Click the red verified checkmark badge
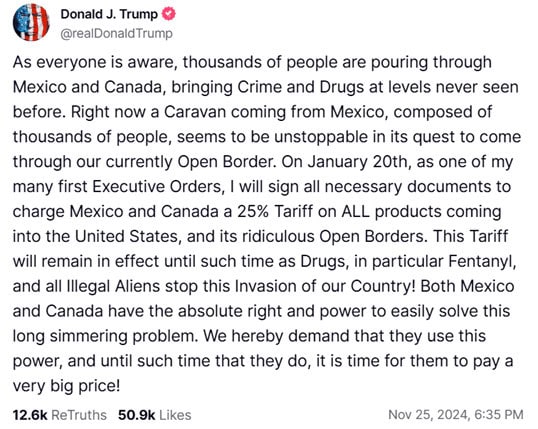Viewport: 538px width, 429px height. coord(168,14)
